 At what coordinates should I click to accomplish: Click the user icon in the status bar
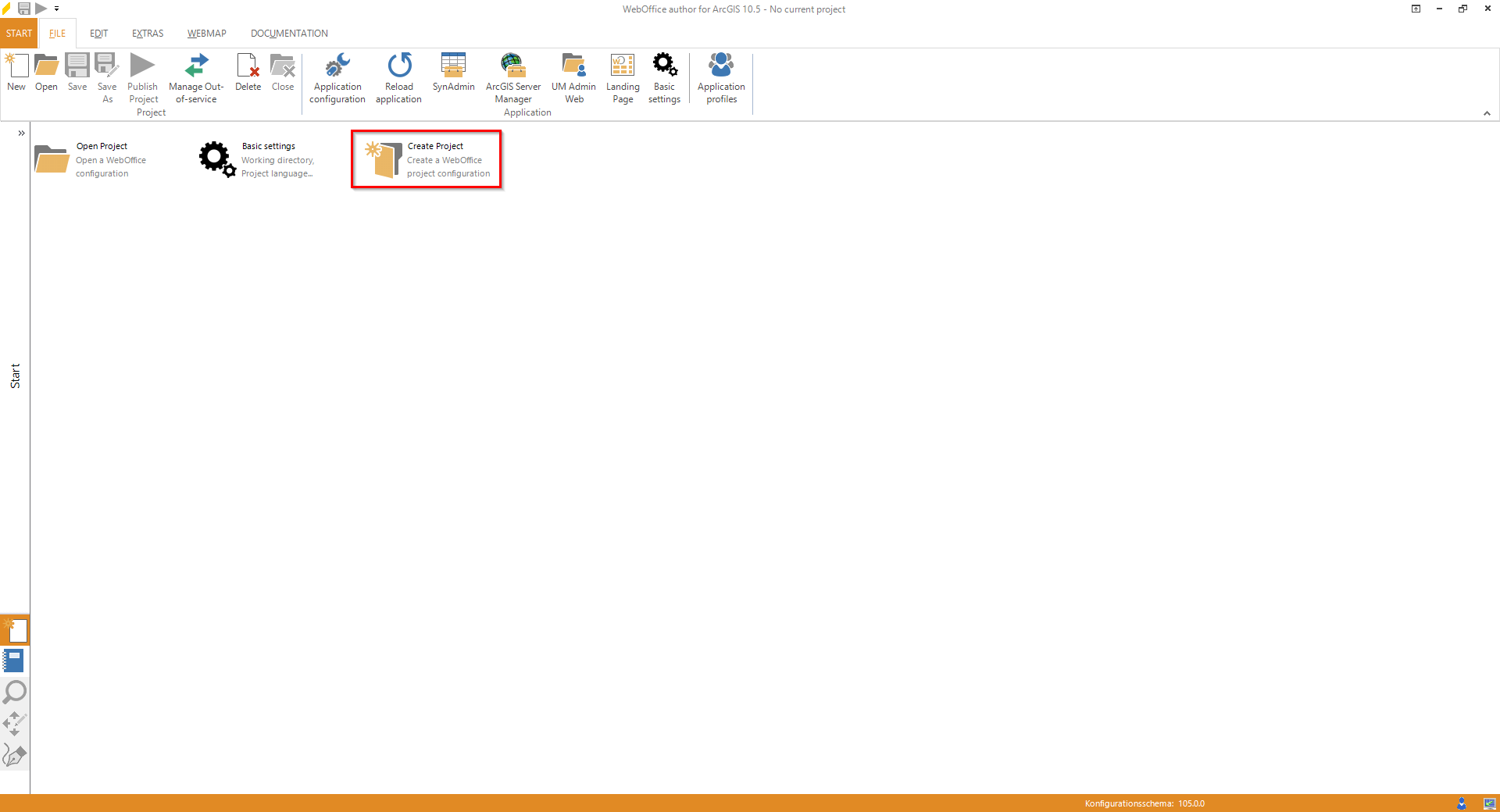tap(1462, 803)
